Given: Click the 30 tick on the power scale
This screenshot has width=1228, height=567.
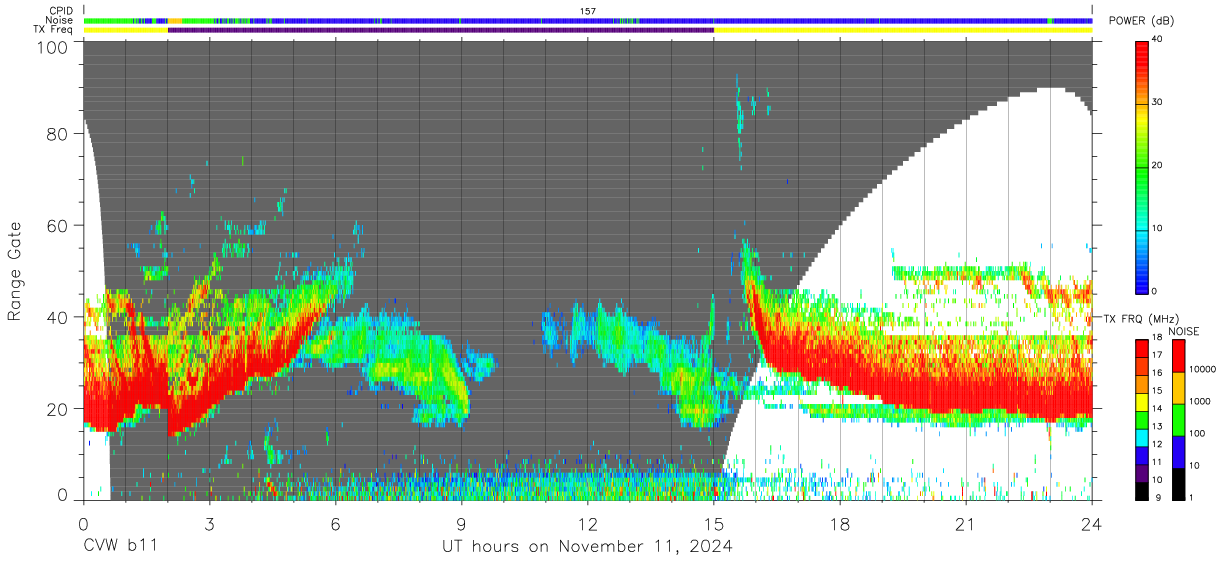Looking at the screenshot, I should click(1158, 102).
